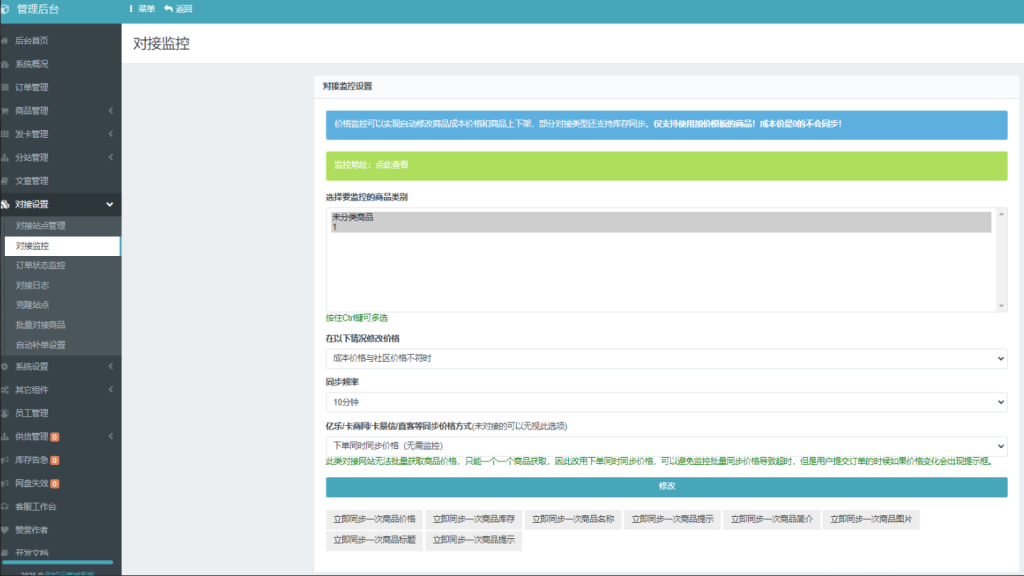This screenshot has width=1024, height=576.
Task: Open the 同步频率 frequency dropdown
Action: 662,402
